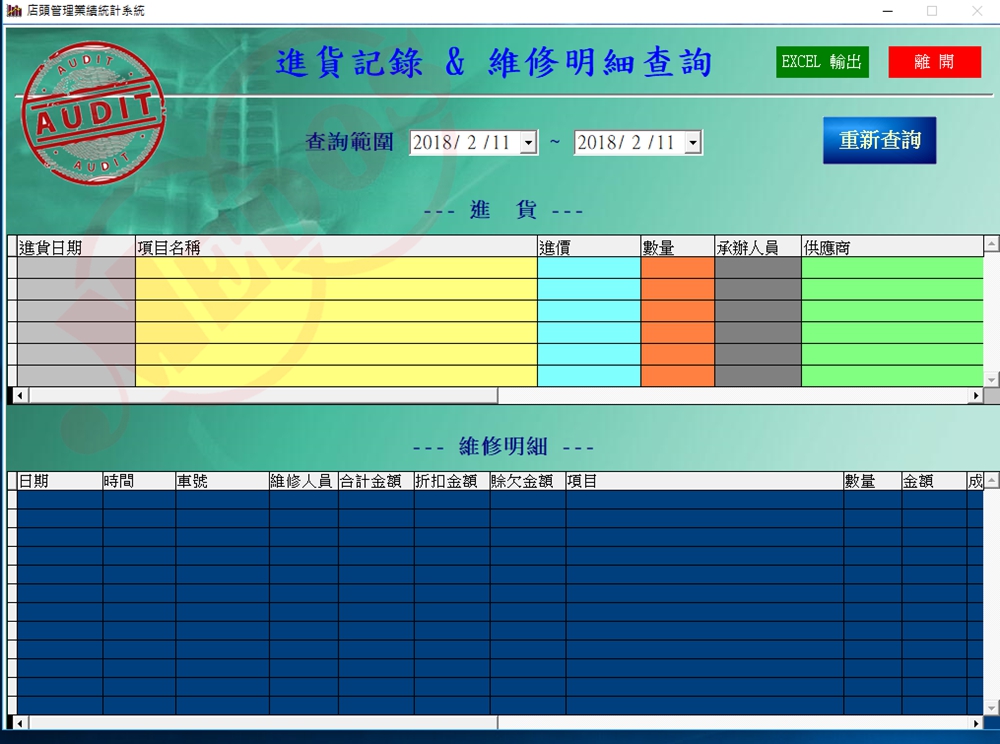Click the first yellow 項目名稱 cell

point(336,268)
